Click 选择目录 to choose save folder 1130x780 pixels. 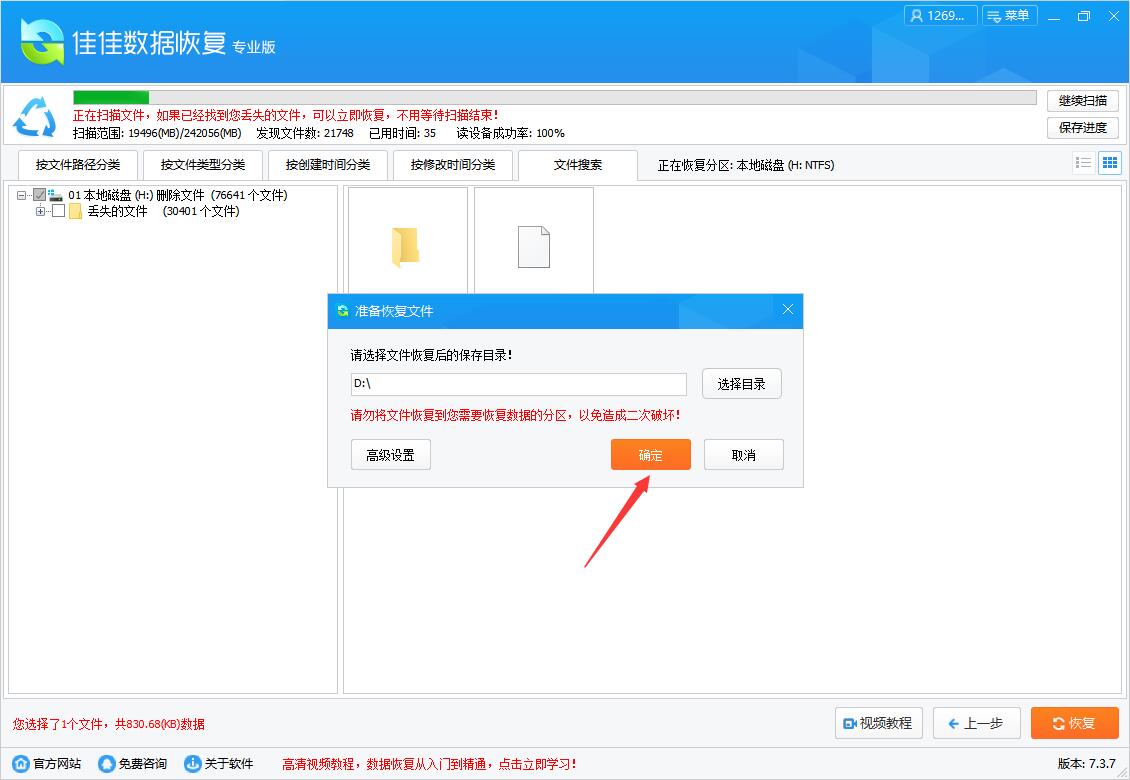coord(742,383)
